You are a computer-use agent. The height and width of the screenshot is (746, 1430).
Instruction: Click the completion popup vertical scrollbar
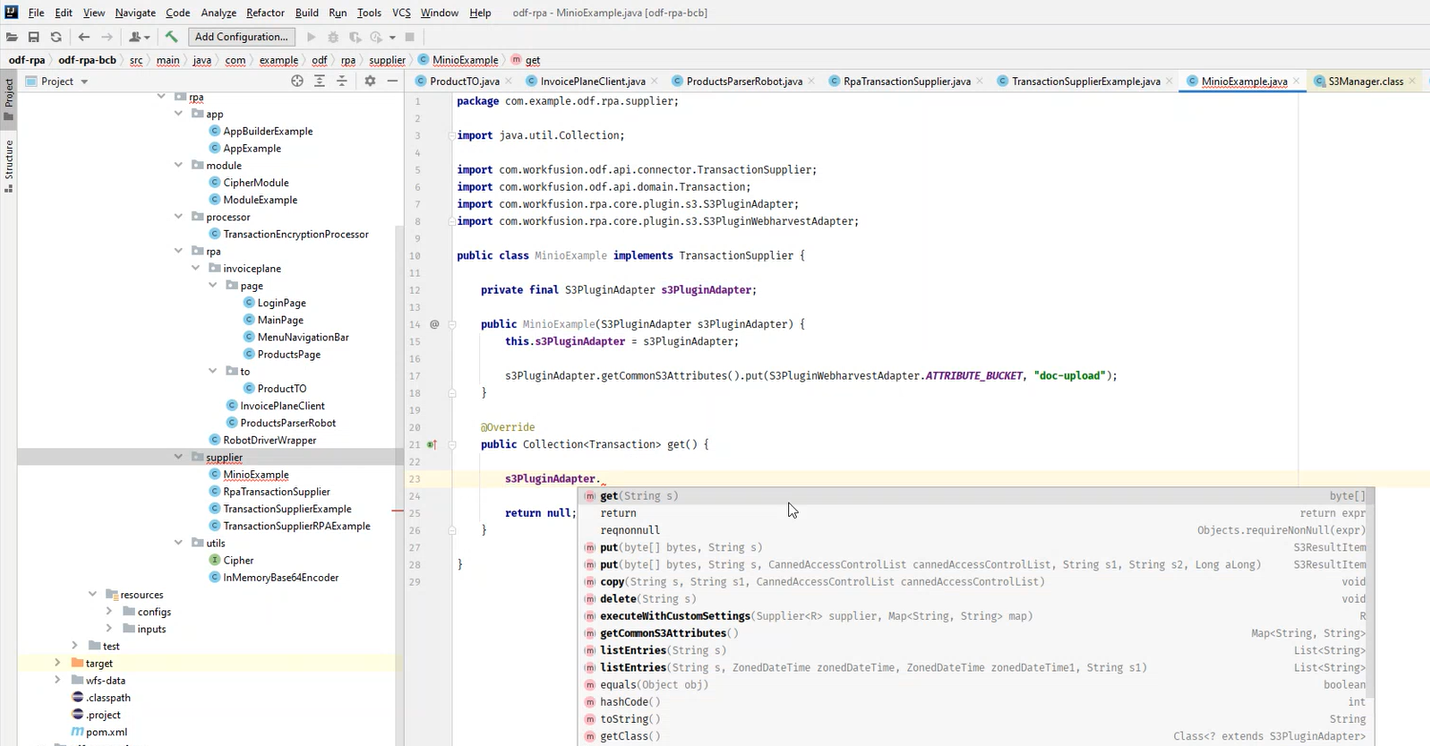pos(1371,595)
